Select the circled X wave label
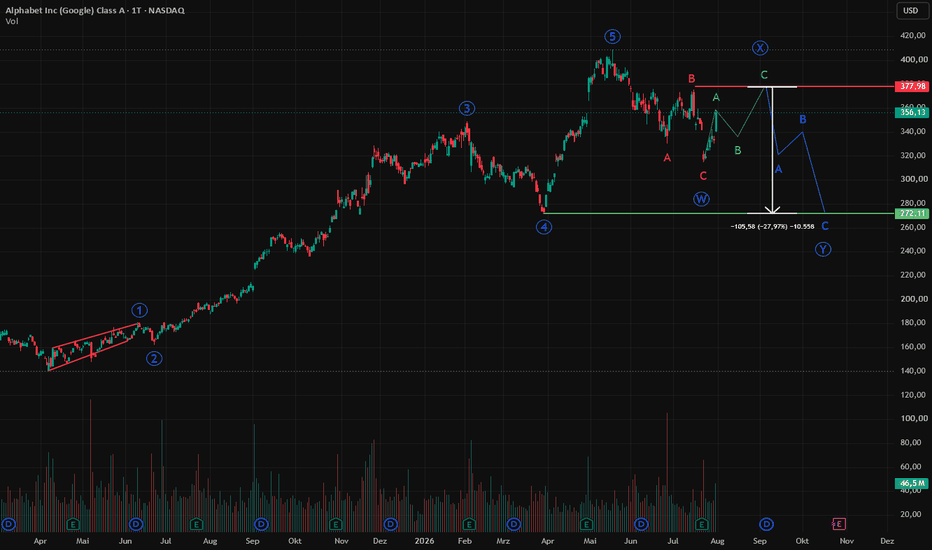Image resolution: width=932 pixels, height=550 pixels. tap(760, 48)
